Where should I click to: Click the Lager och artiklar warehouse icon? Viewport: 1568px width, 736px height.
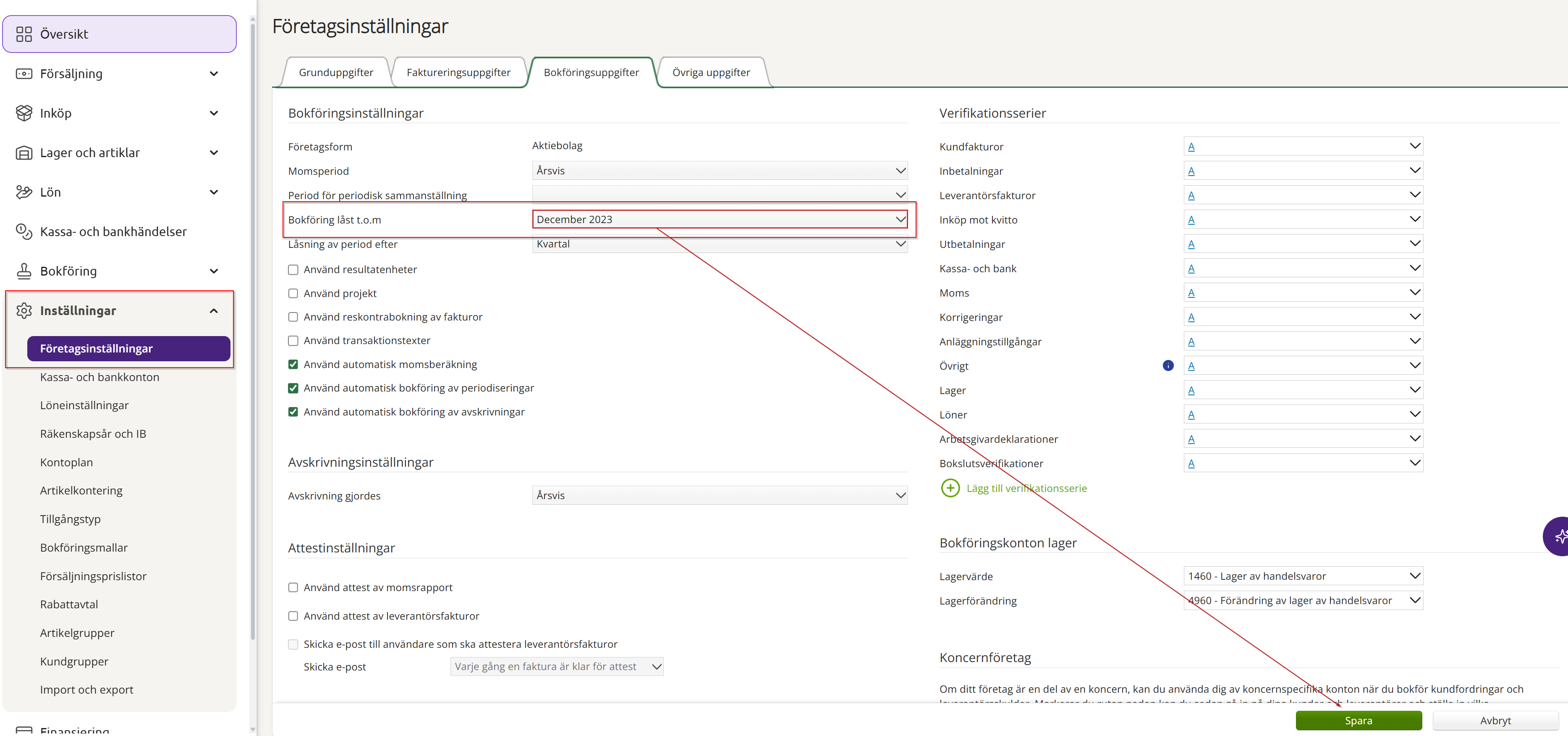24,153
